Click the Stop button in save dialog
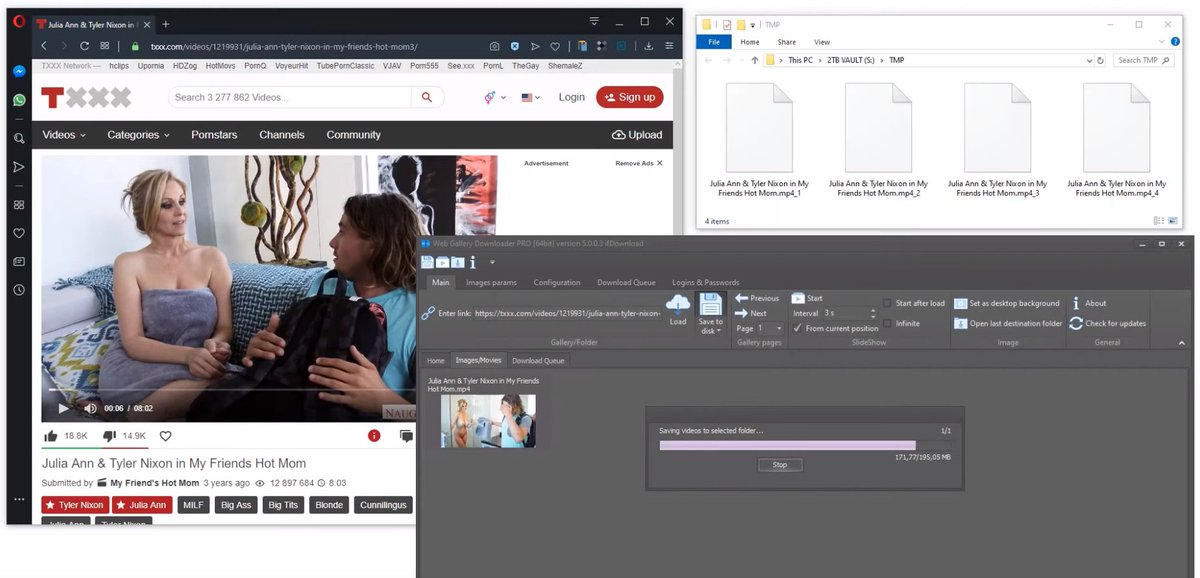The image size is (1200, 578). [780, 464]
